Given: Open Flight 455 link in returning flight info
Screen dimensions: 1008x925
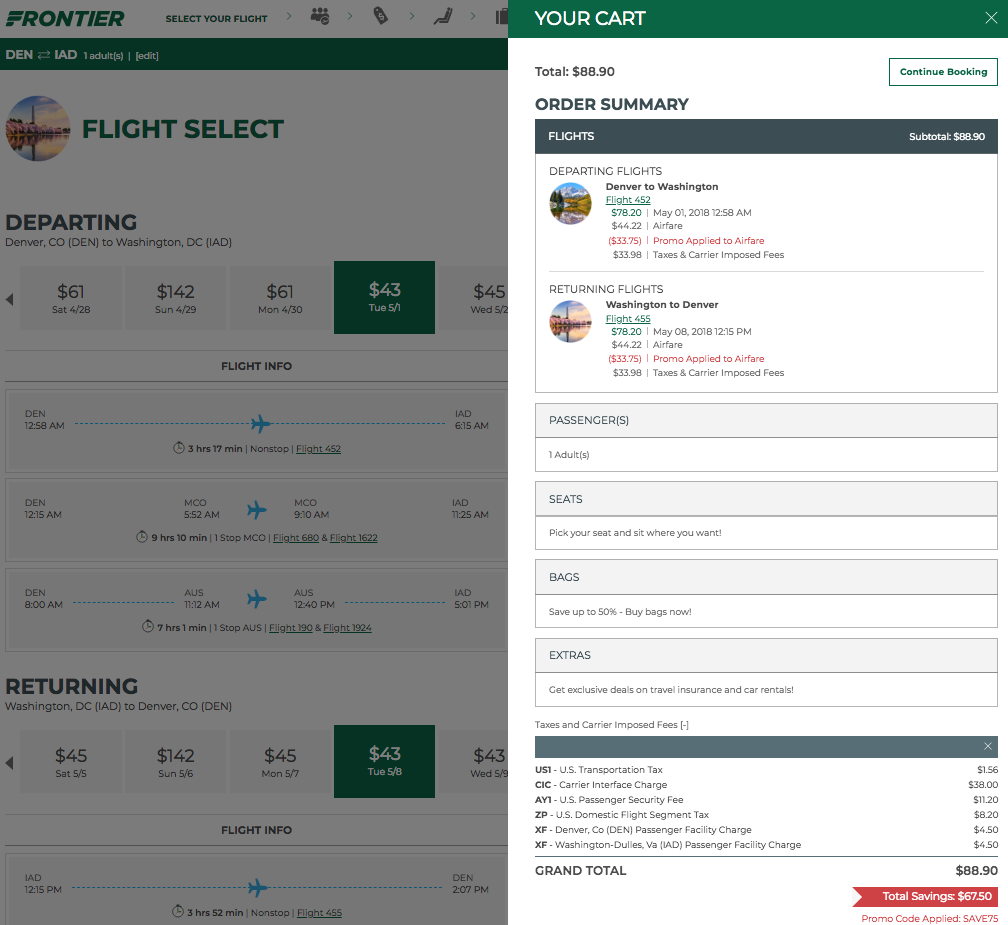Looking at the screenshot, I should 320,913.
